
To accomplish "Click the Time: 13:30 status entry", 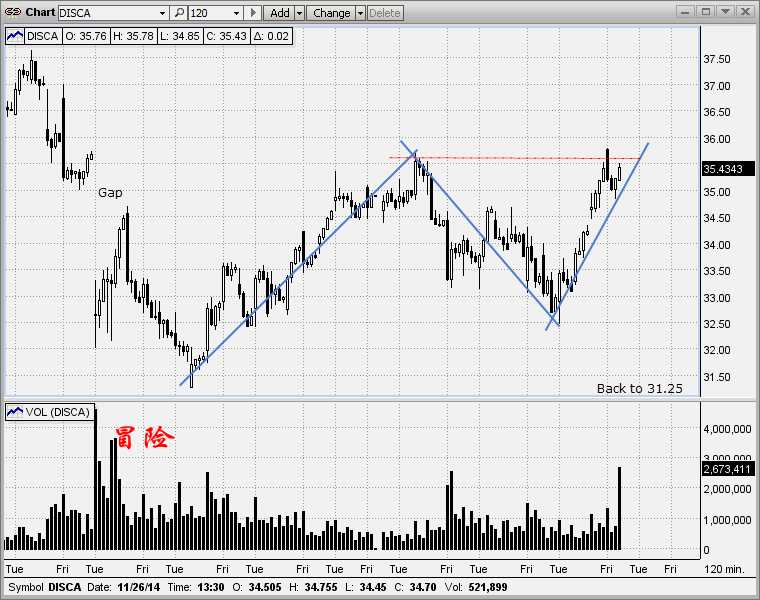I will tap(196, 587).
